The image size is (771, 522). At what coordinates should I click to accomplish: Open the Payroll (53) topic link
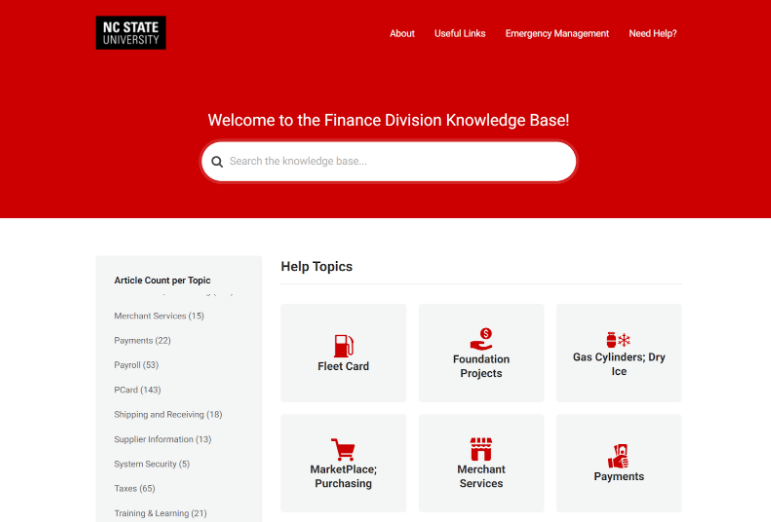136,365
